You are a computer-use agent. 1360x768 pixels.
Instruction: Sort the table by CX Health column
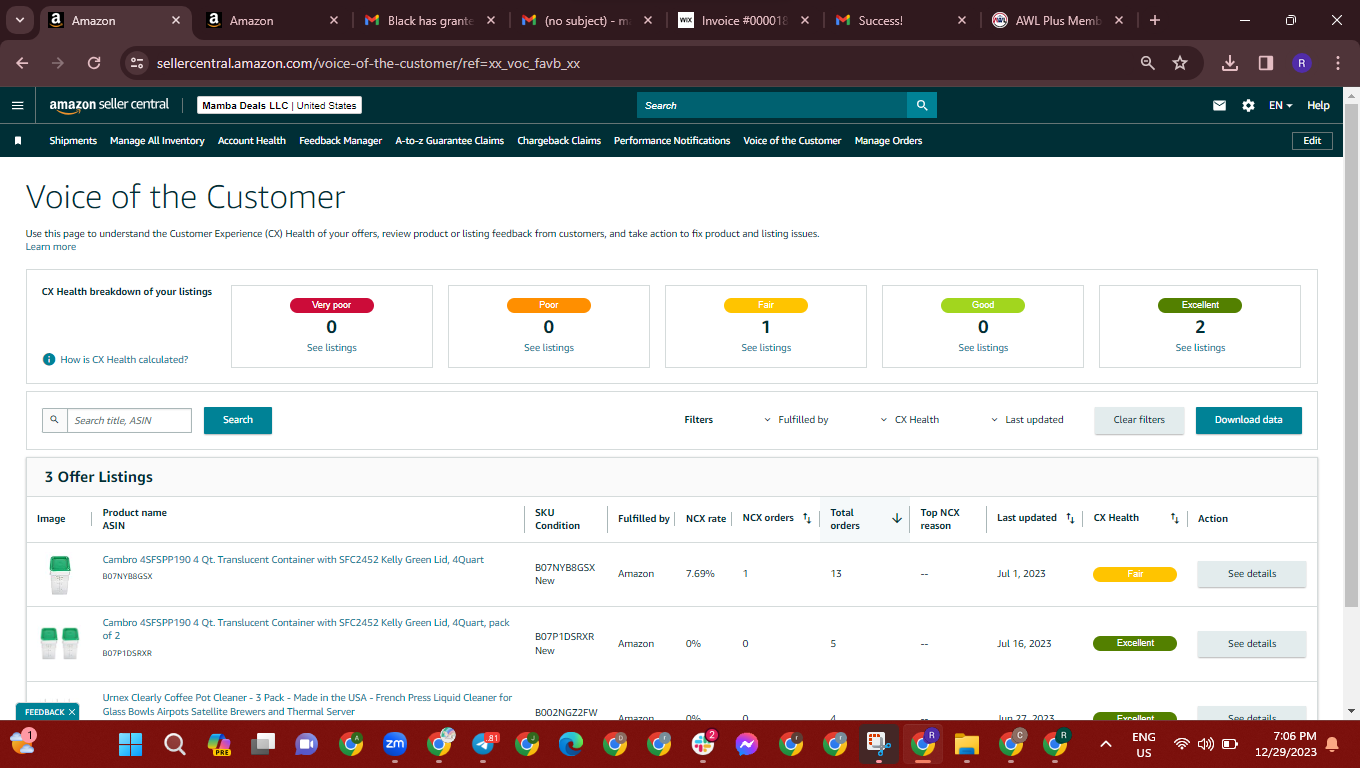1175,518
